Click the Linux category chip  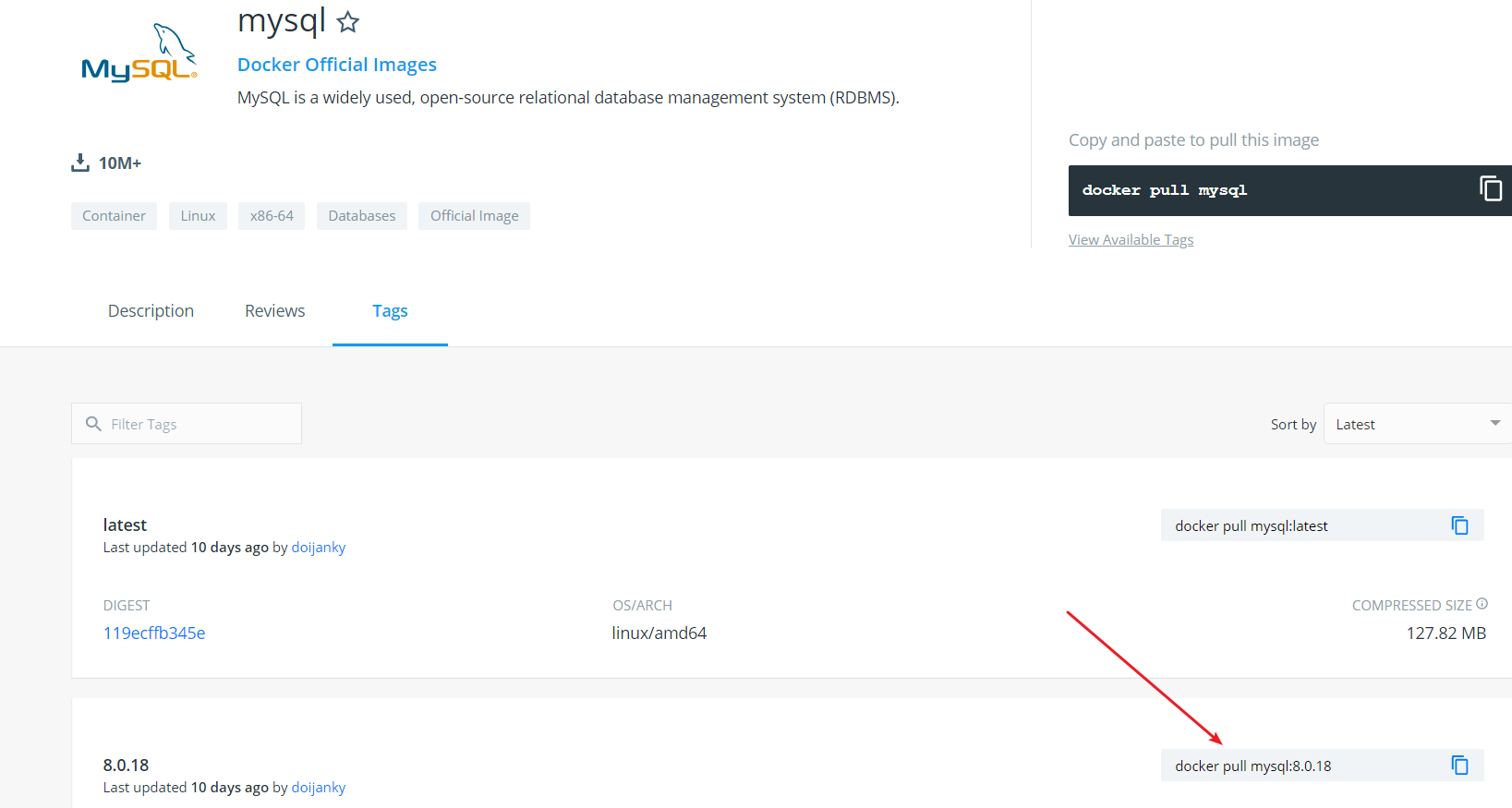[198, 216]
